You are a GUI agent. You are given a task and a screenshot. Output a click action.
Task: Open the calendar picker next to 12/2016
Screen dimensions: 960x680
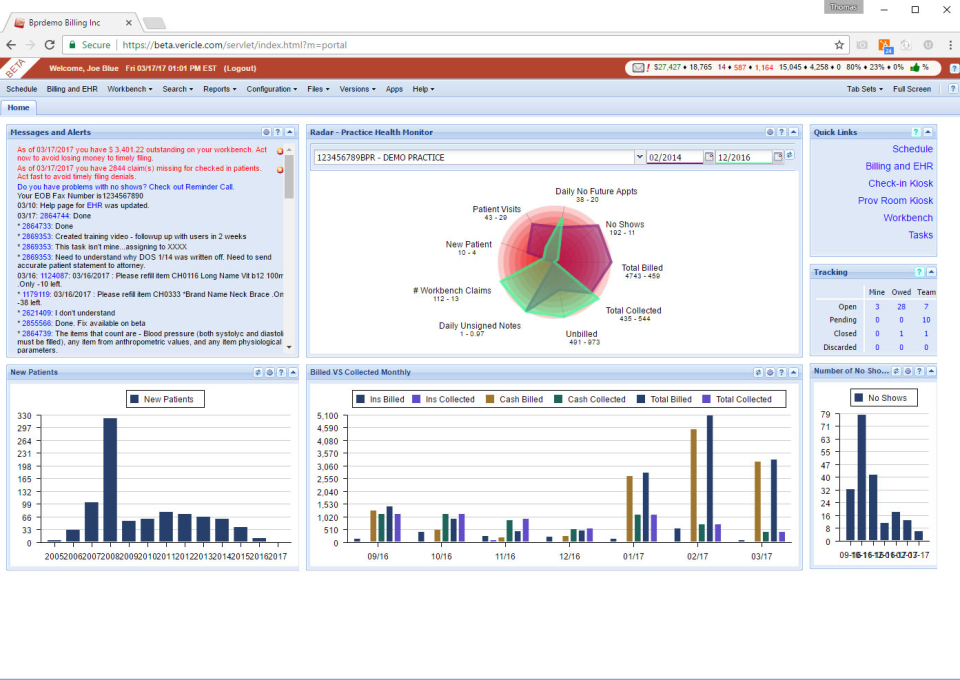coord(777,157)
